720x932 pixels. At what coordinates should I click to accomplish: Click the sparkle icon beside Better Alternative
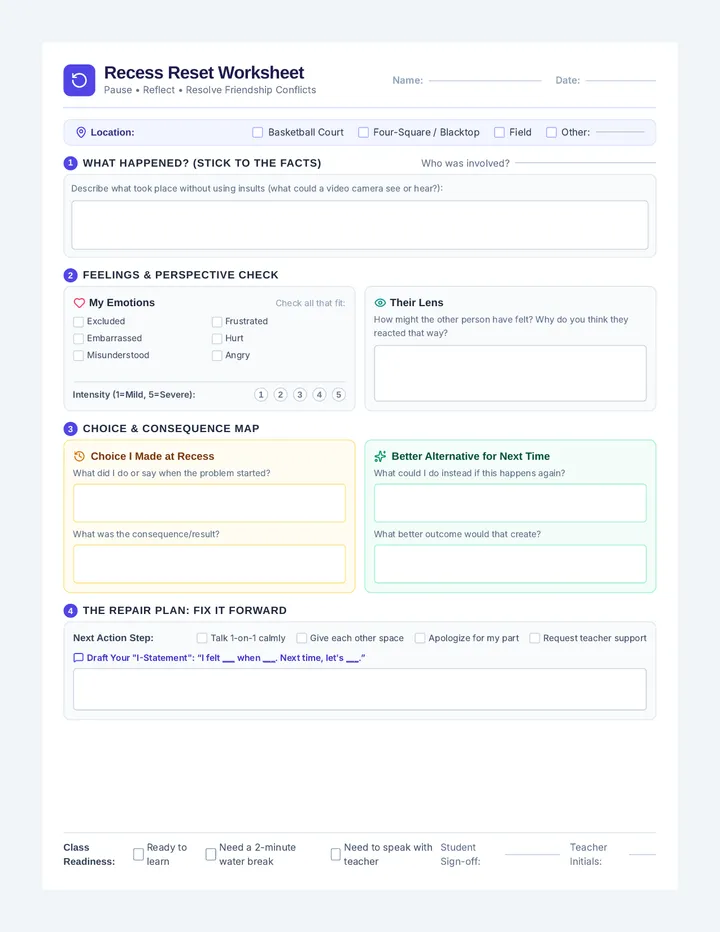click(380, 456)
